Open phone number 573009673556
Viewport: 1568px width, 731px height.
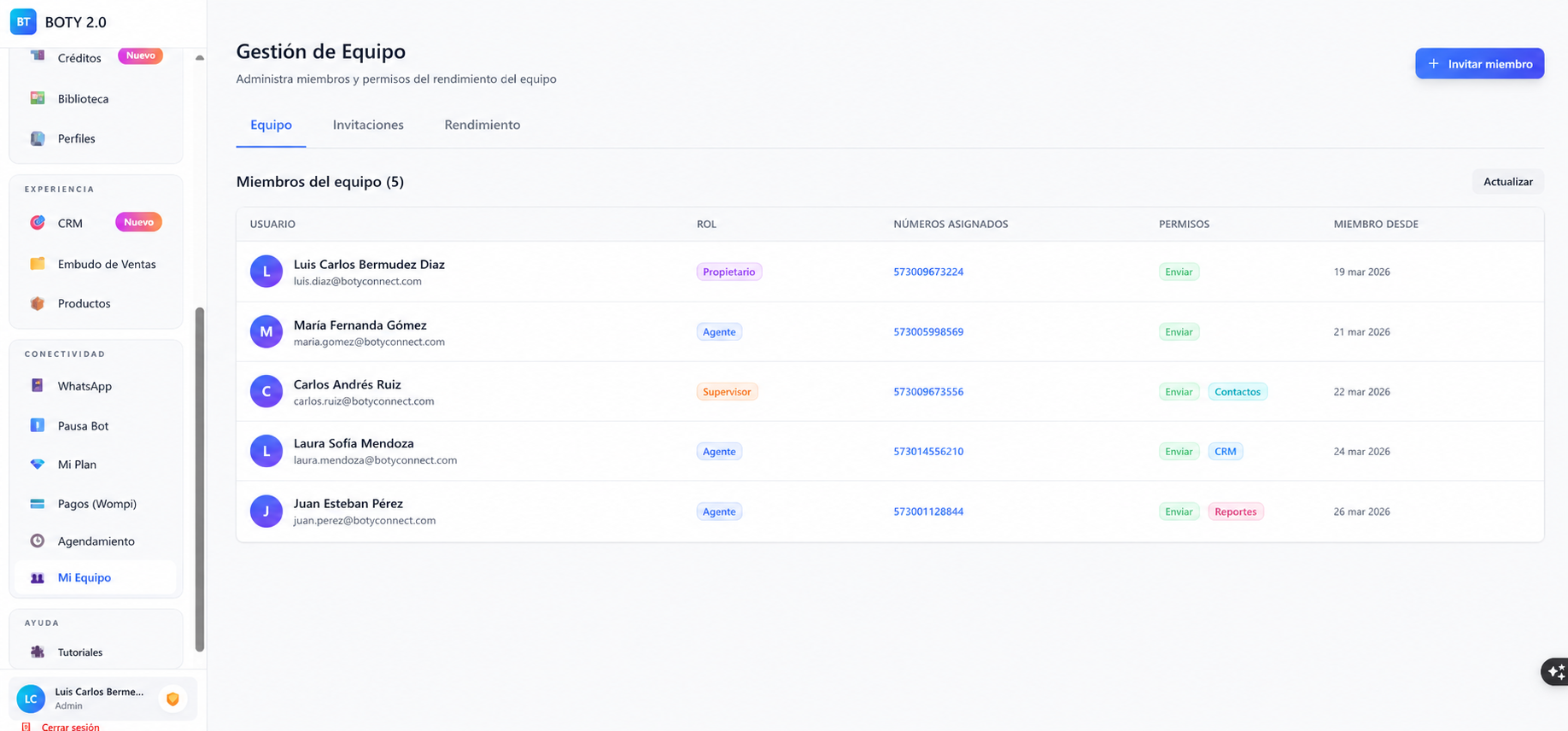(x=928, y=391)
